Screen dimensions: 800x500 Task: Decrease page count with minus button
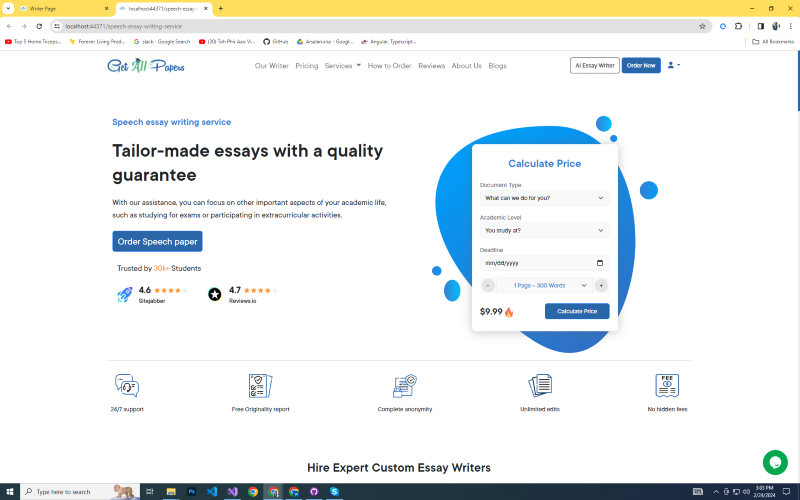pyautogui.click(x=488, y=285)
